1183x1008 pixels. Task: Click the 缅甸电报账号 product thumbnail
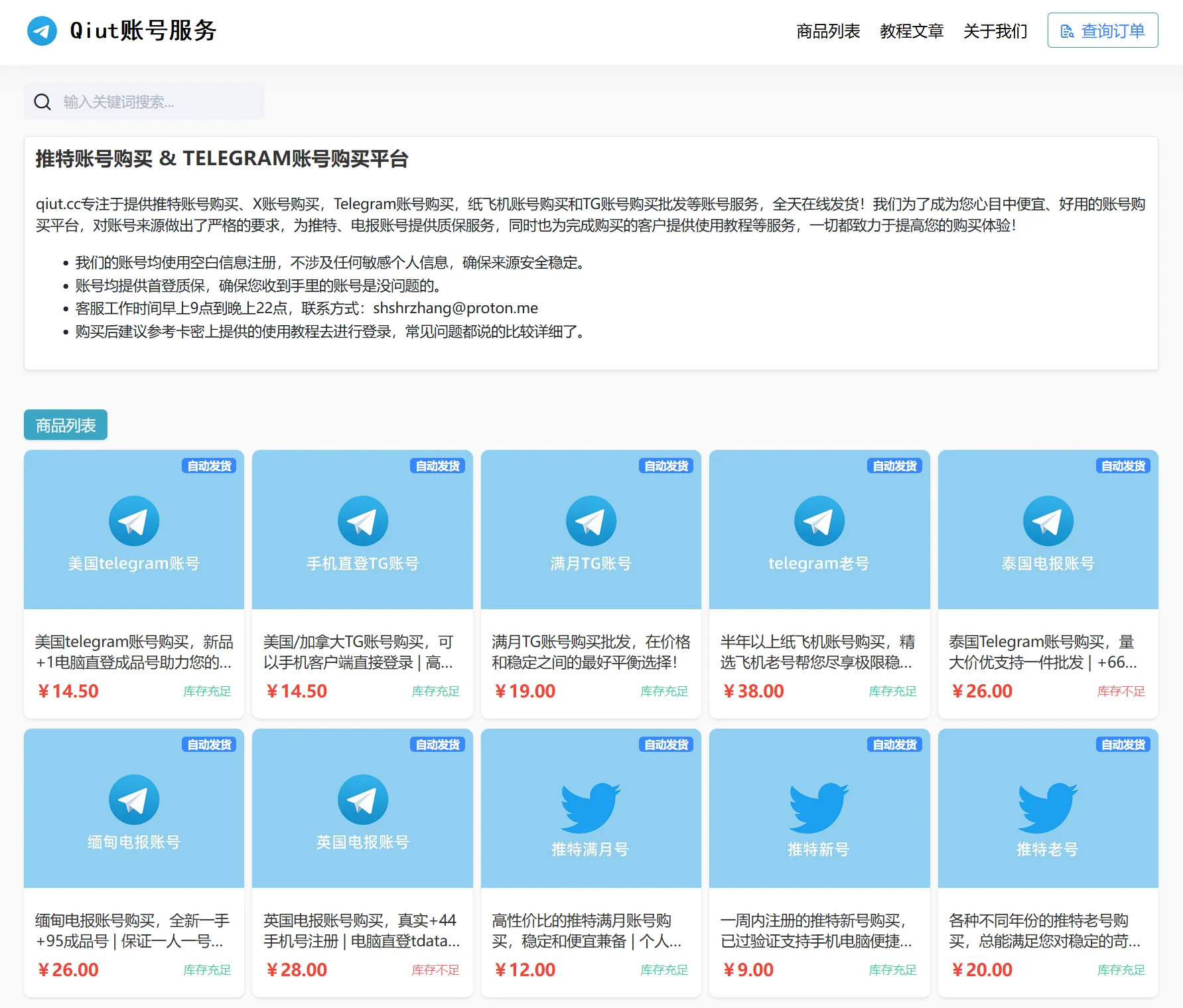(x=133, y=809)
